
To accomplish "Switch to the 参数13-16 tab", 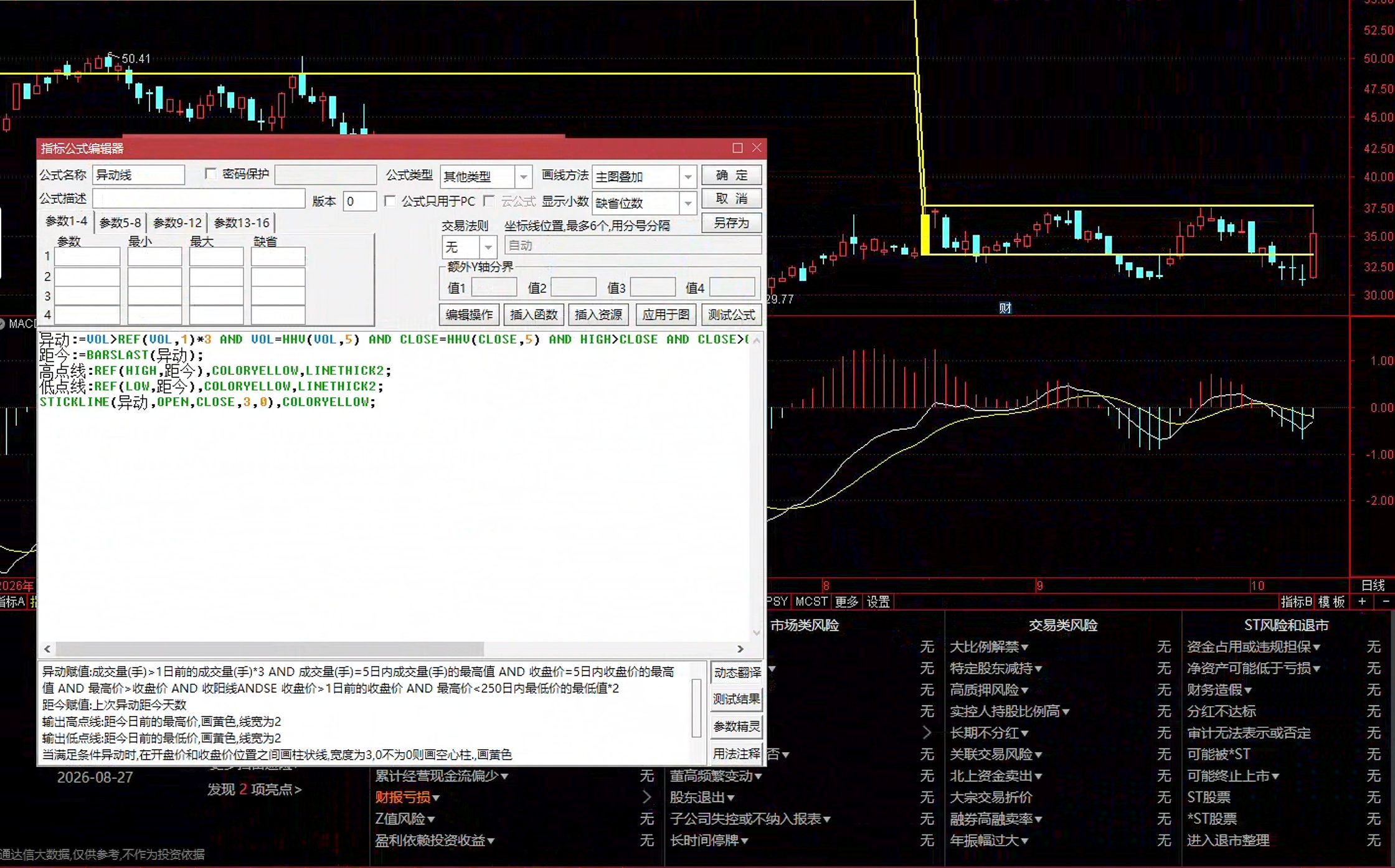I will (x=242, y=223).
